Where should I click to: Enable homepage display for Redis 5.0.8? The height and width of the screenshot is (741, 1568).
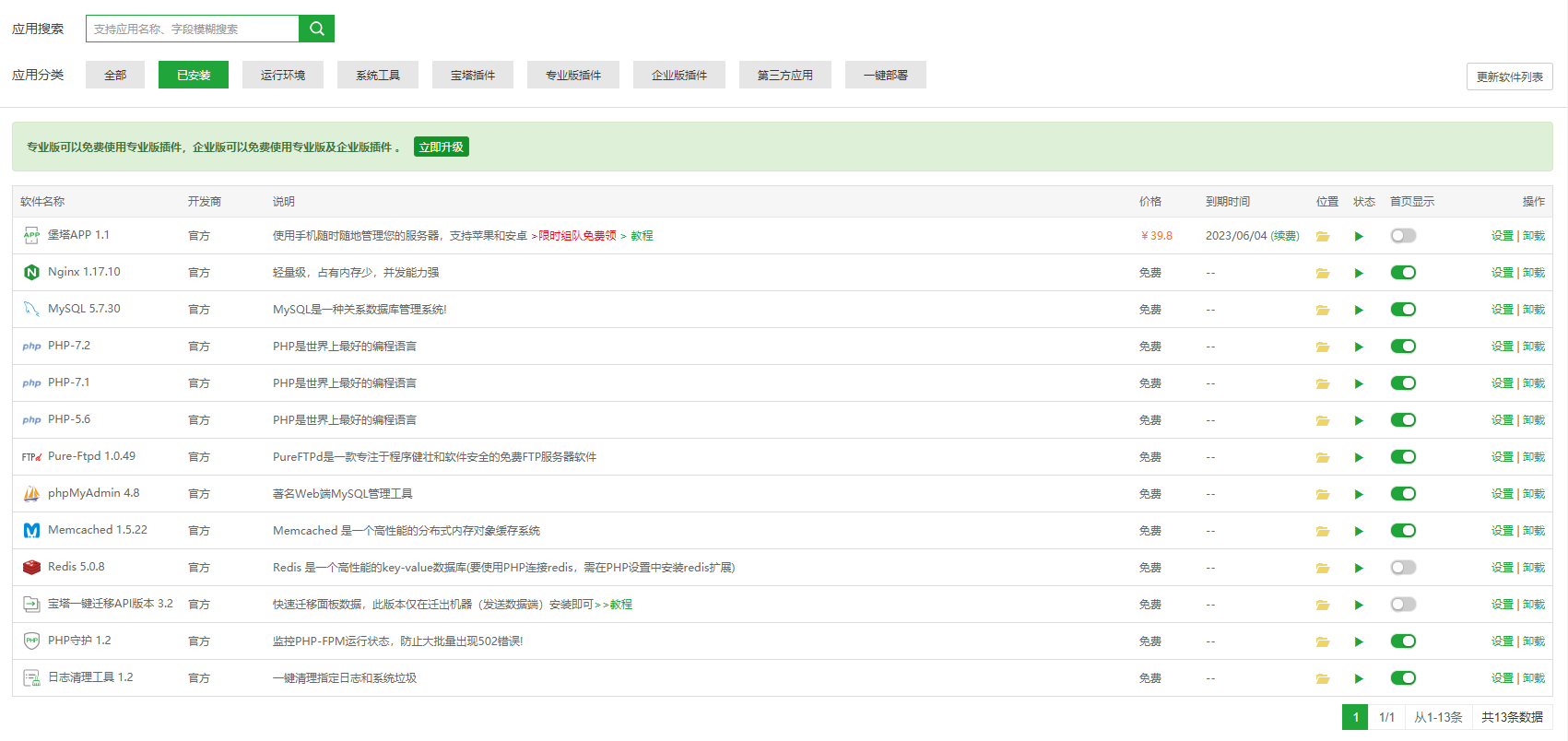point(1403,568)
